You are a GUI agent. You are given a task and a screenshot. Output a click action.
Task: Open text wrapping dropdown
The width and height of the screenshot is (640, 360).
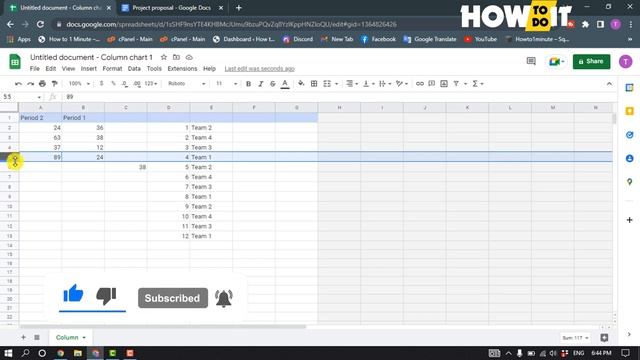tap(385, 84)
